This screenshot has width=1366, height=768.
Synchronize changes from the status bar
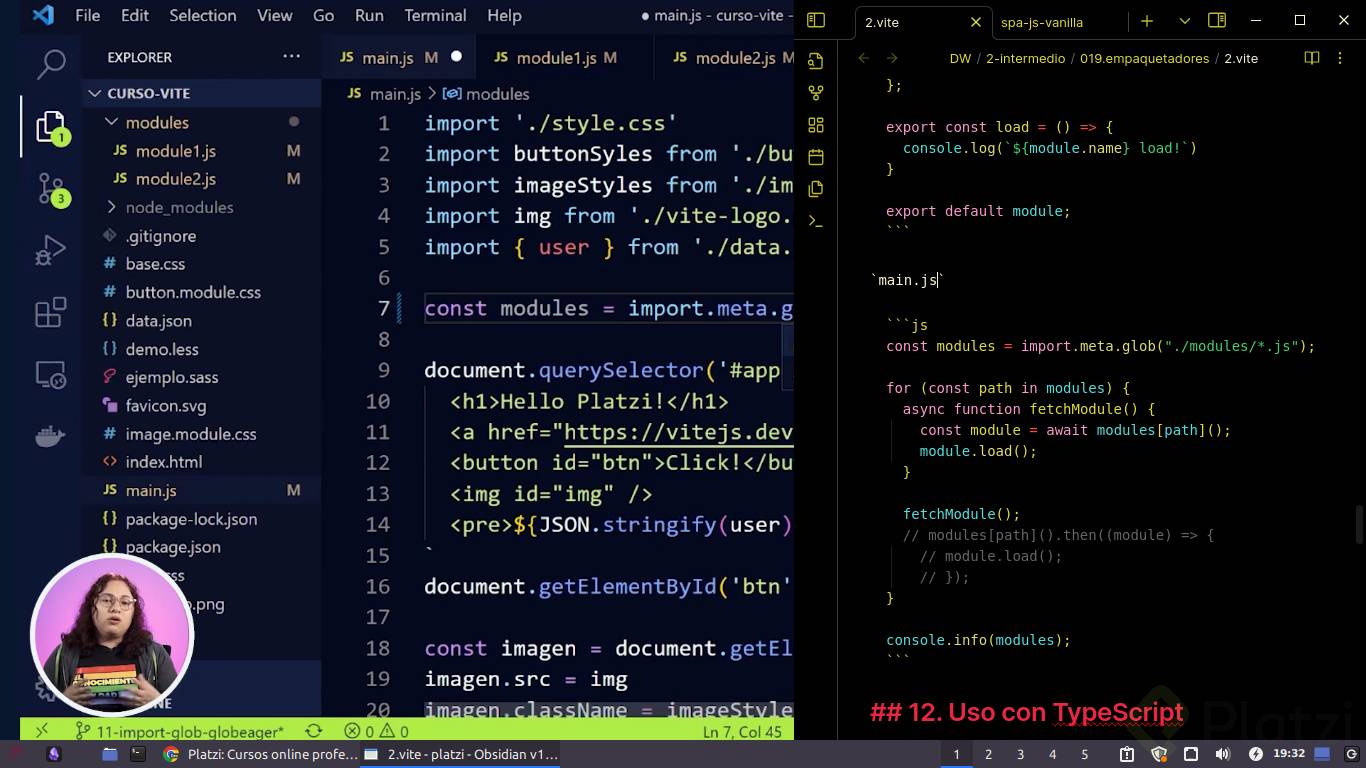point(314,731)
